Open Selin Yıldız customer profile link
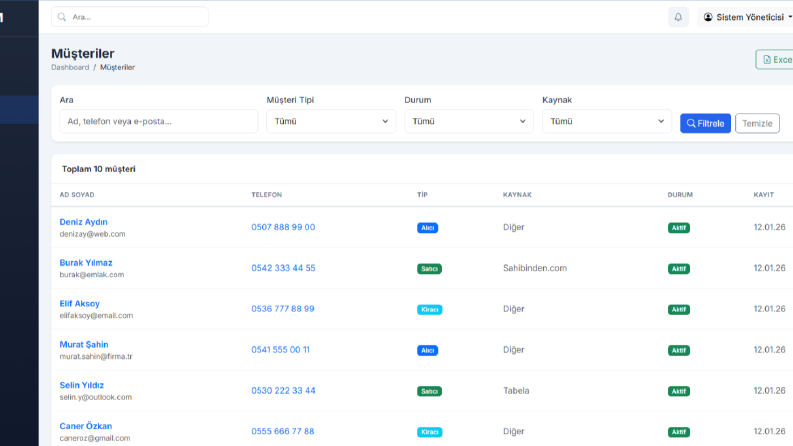Image resolution: width=793 pixels, height=446 pixels. pyautogui.click(x=81, y=385)
